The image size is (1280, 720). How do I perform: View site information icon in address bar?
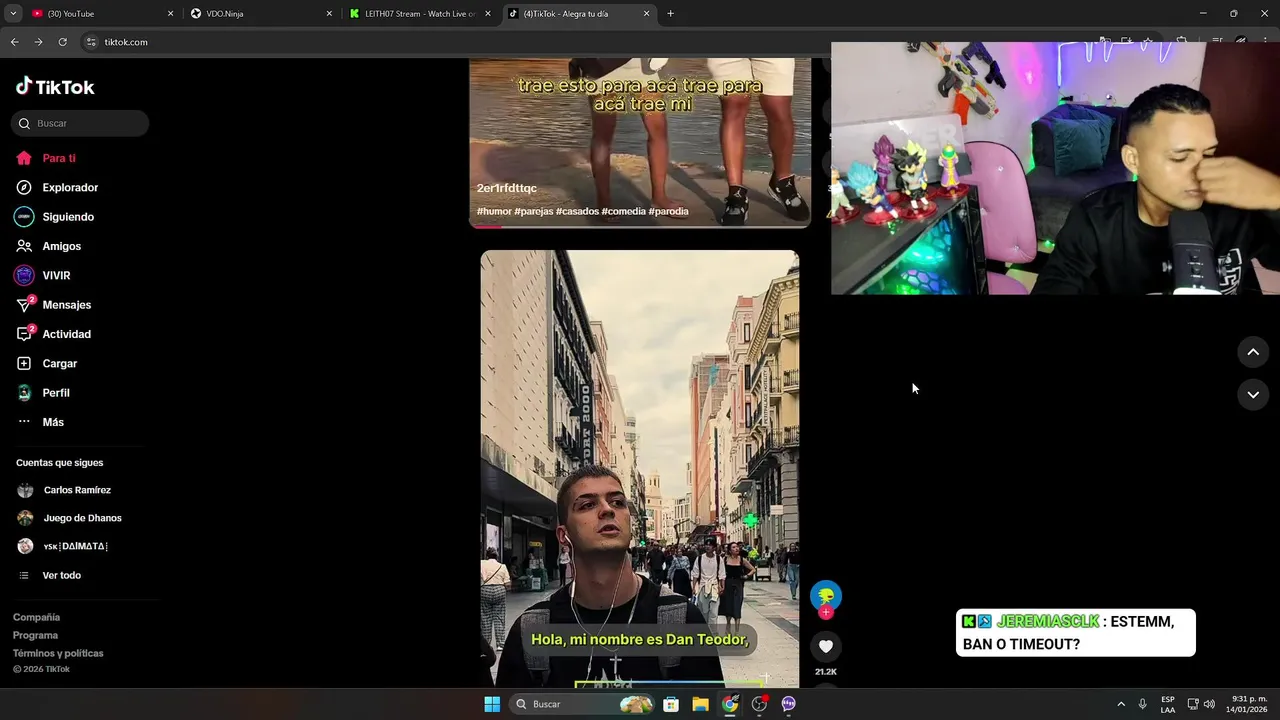[x=91, y=42]
